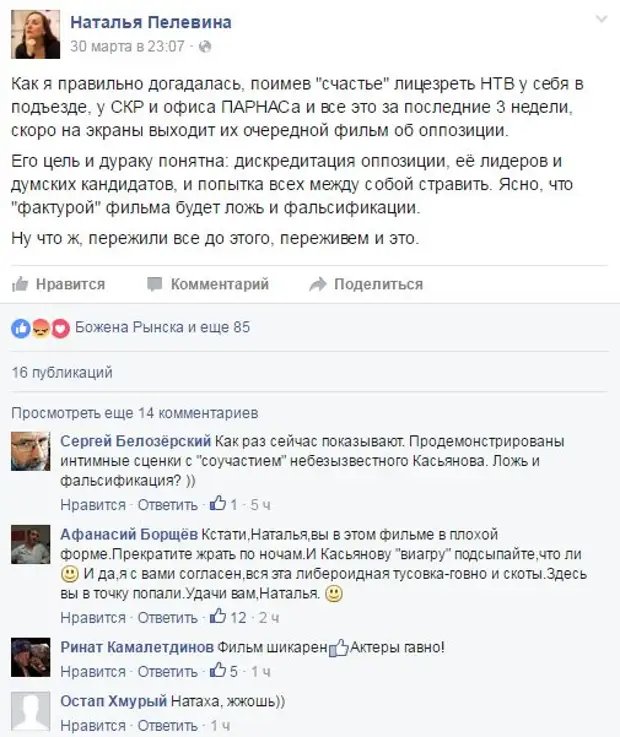Open Ринат Камалетдинов's profile link

coord(137,647)
